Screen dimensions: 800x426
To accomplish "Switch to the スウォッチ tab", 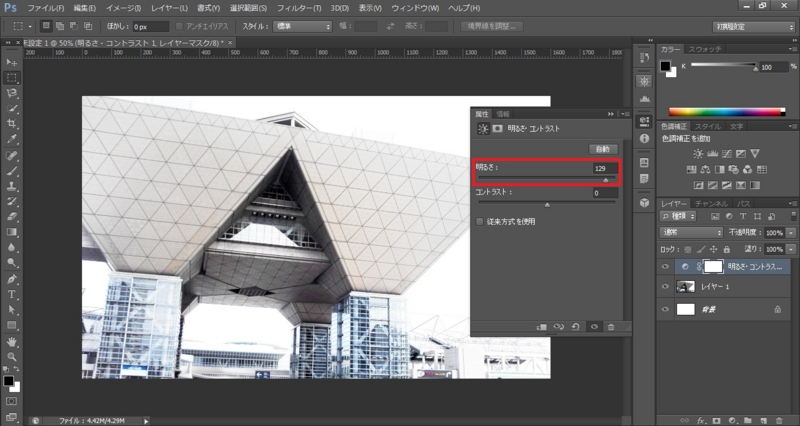I will [705, 49].
